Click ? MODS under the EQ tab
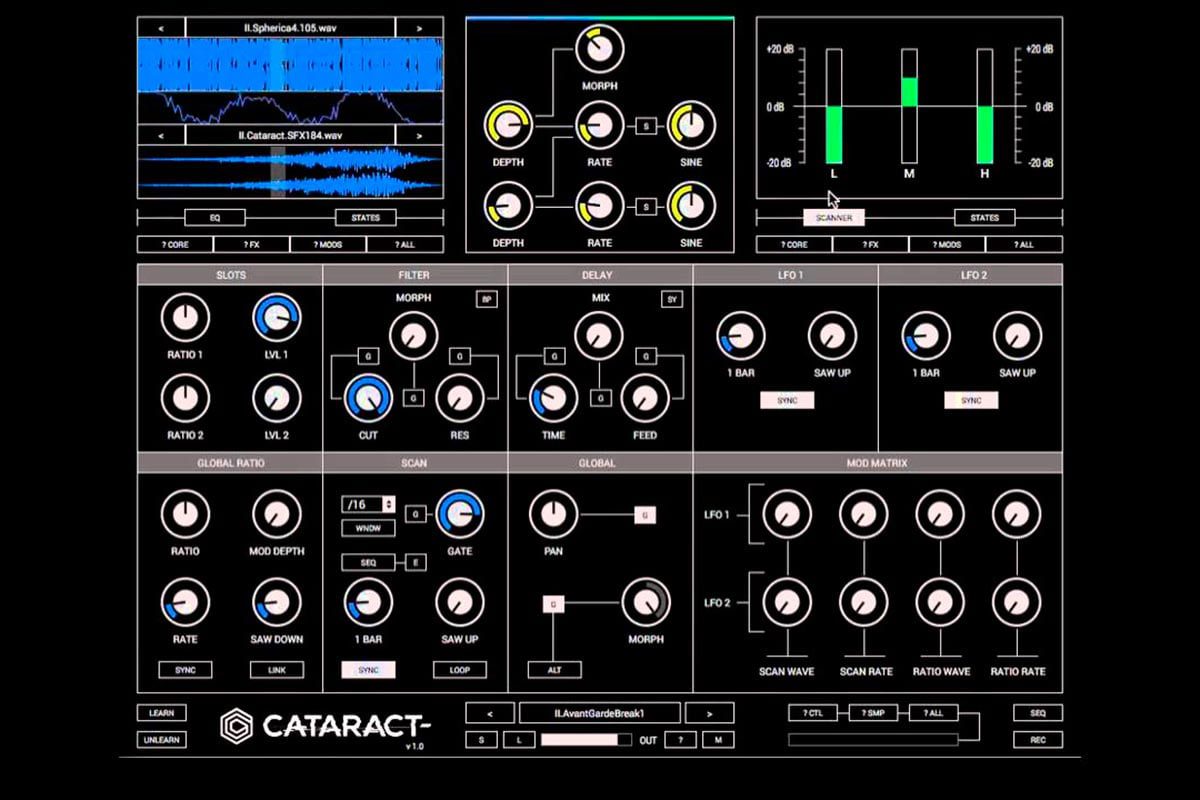This screenshot has width=1200, height=800. [328, 244]
